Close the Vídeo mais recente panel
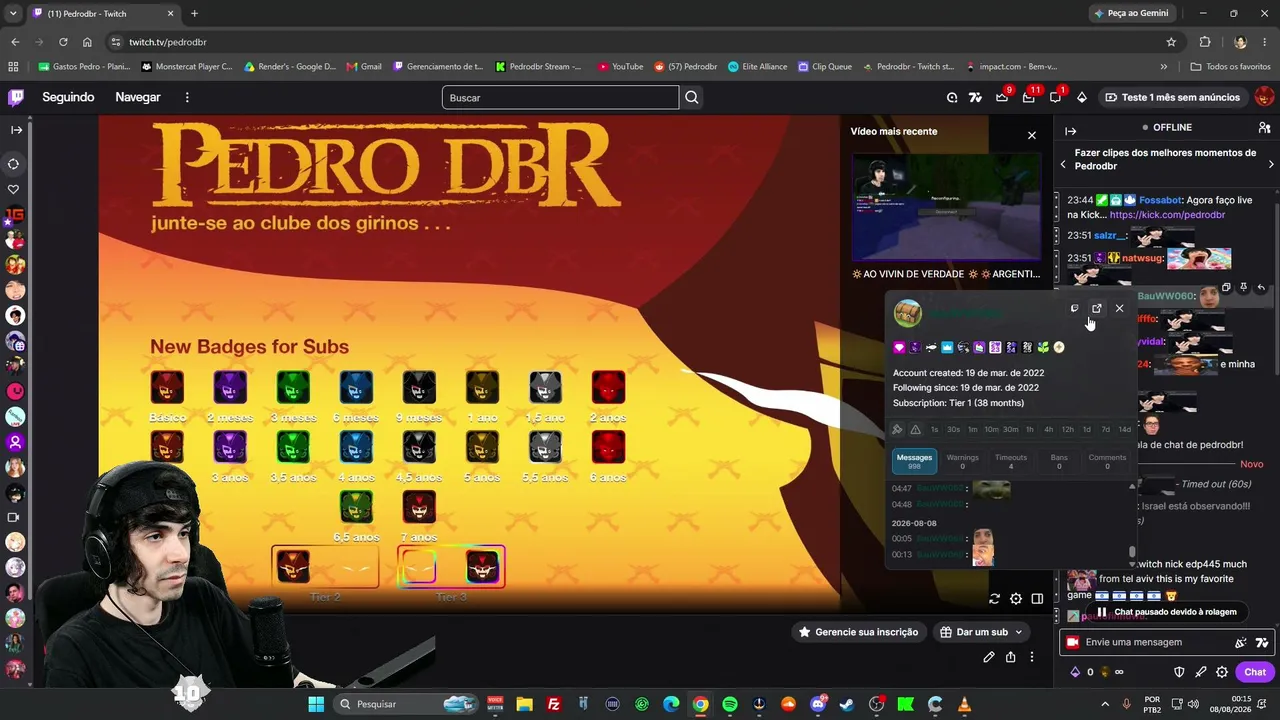This screenshot has width=1280, height=720. [x=1032, y=135]
